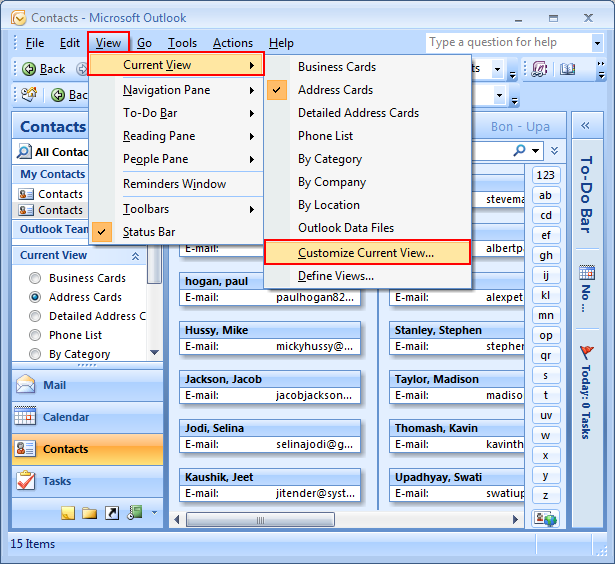
Task: Select By Category radio button
Action: coord(35,354)
